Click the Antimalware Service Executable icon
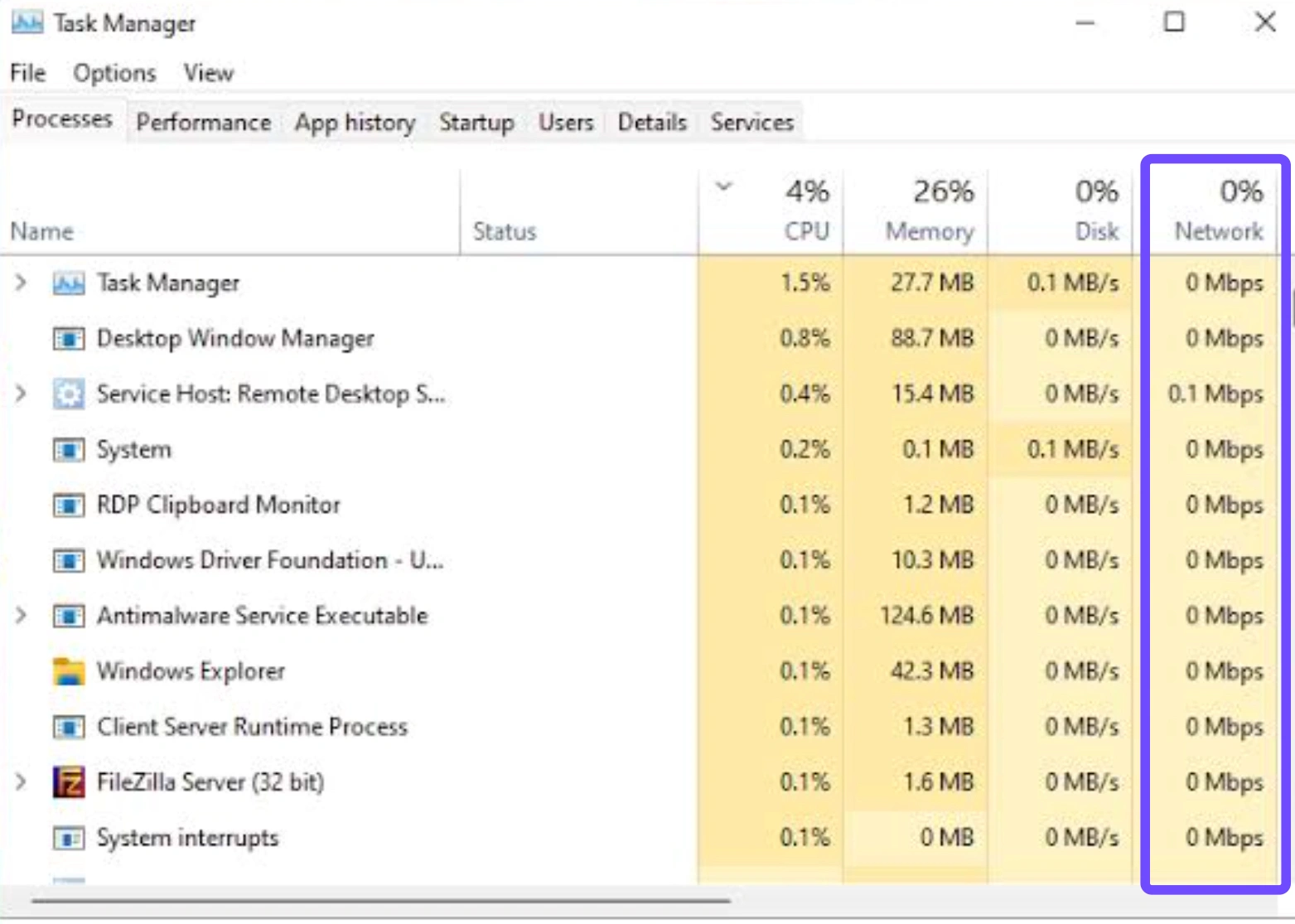Screen dimensions: 1295x924 [x=68, y=617]
